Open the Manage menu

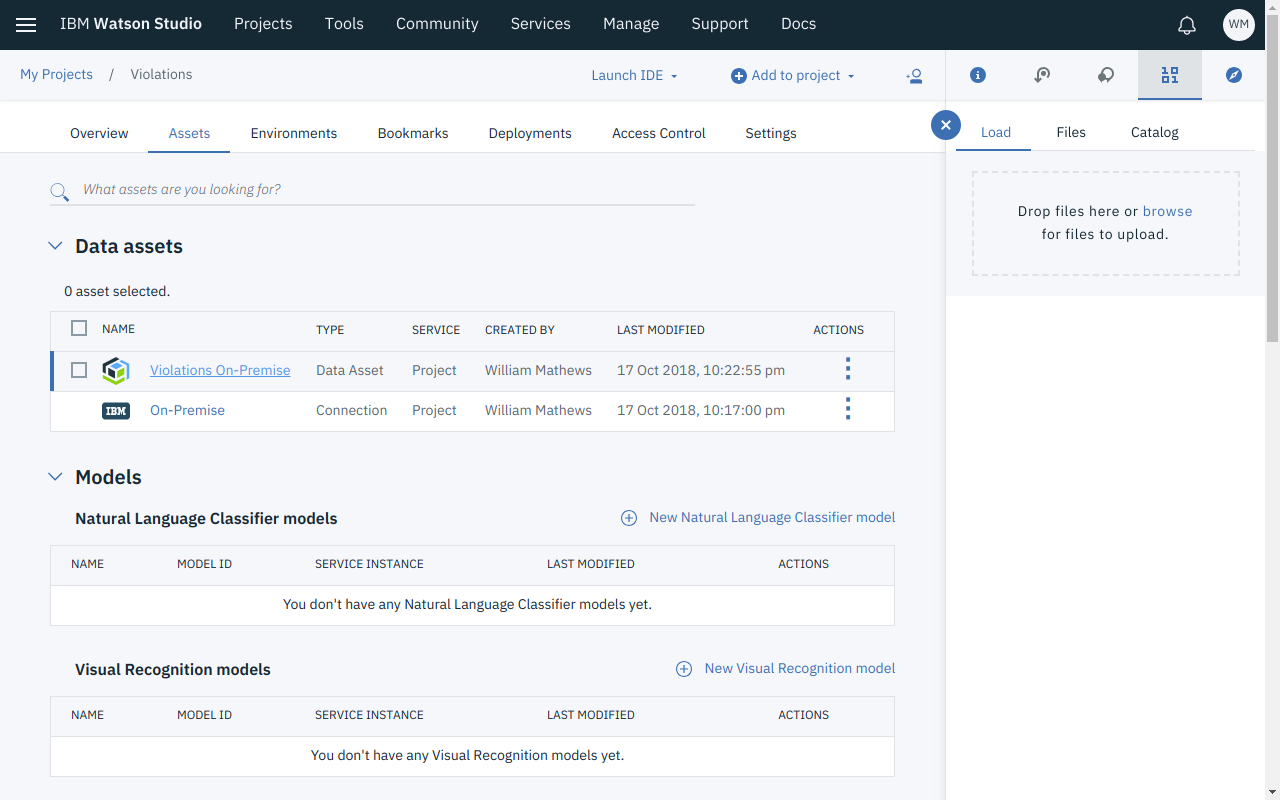coord(631,24)
